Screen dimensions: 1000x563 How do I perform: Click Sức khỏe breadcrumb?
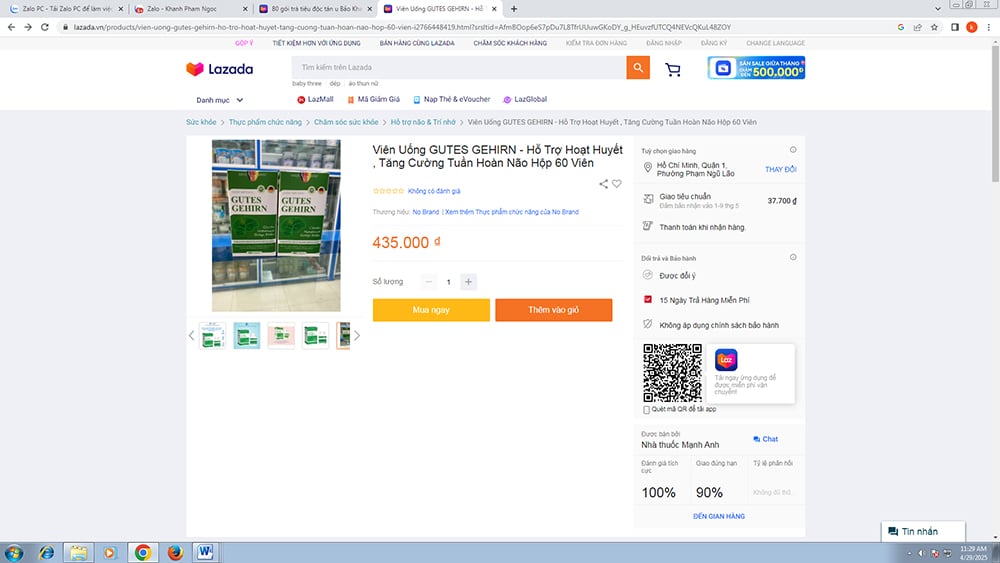(x=201, y=122)
